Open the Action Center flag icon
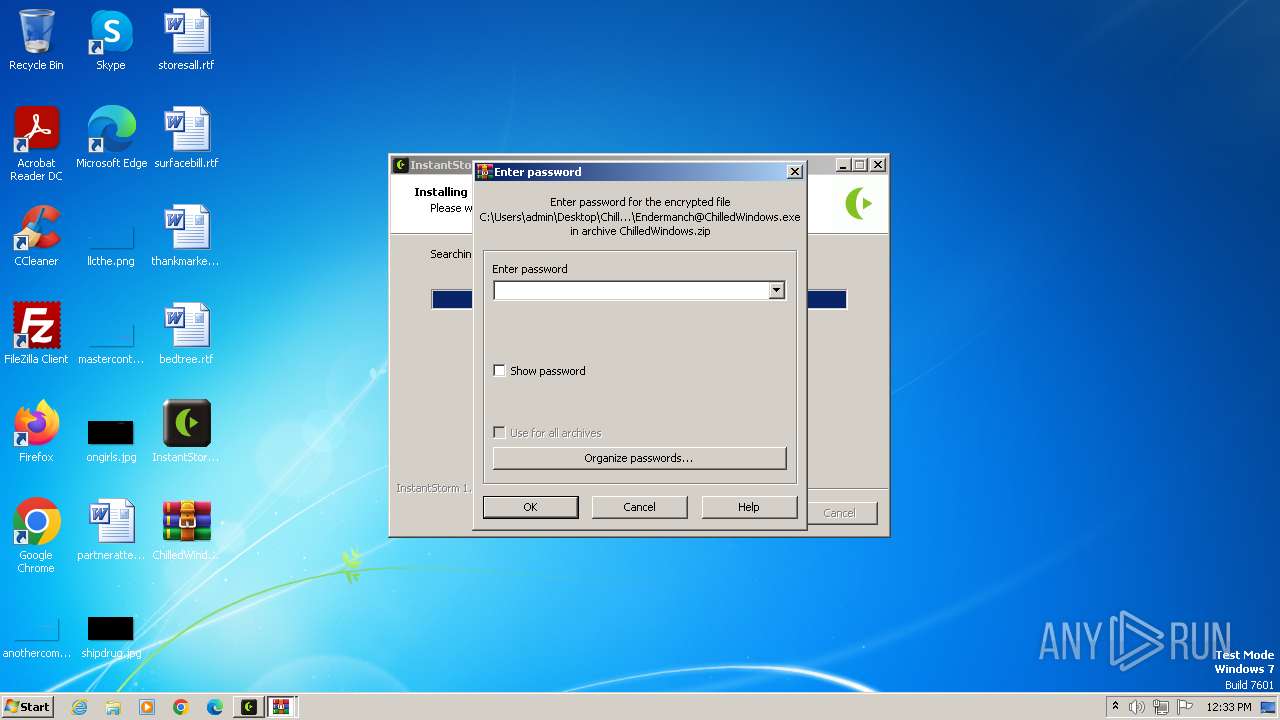 [x=1185, y=707]
